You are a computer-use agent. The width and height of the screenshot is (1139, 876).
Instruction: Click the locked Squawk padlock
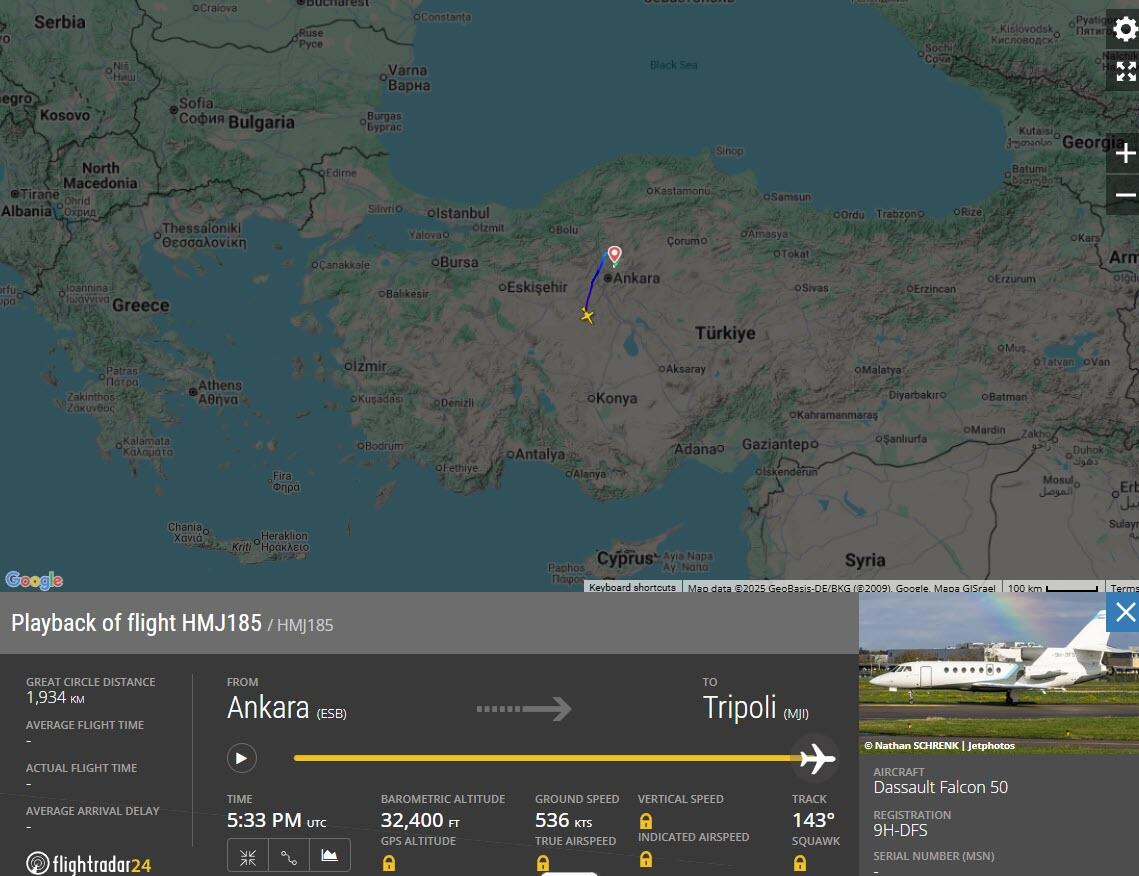[x=800, y=863]
